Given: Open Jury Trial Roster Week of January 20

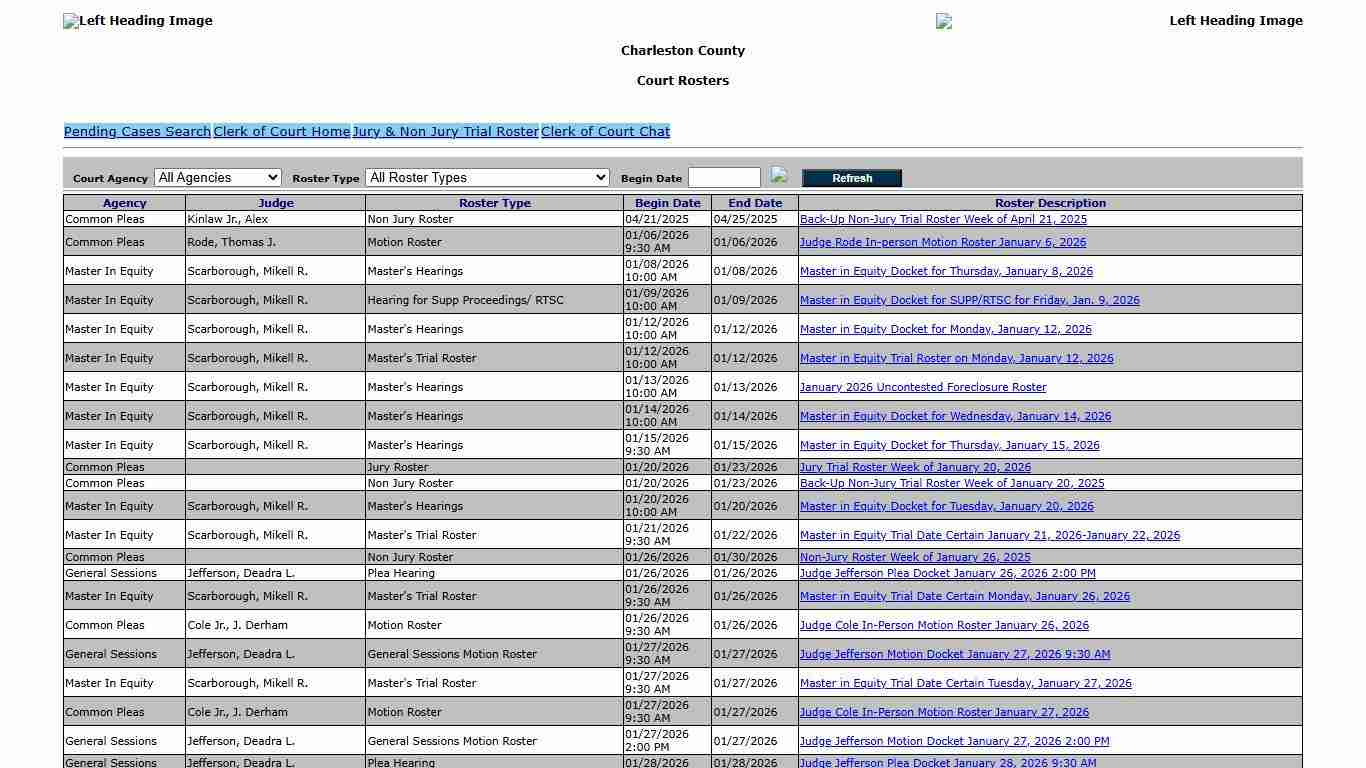Looking at the screenshot, I should pyautogui.click(x=915, y=467).
